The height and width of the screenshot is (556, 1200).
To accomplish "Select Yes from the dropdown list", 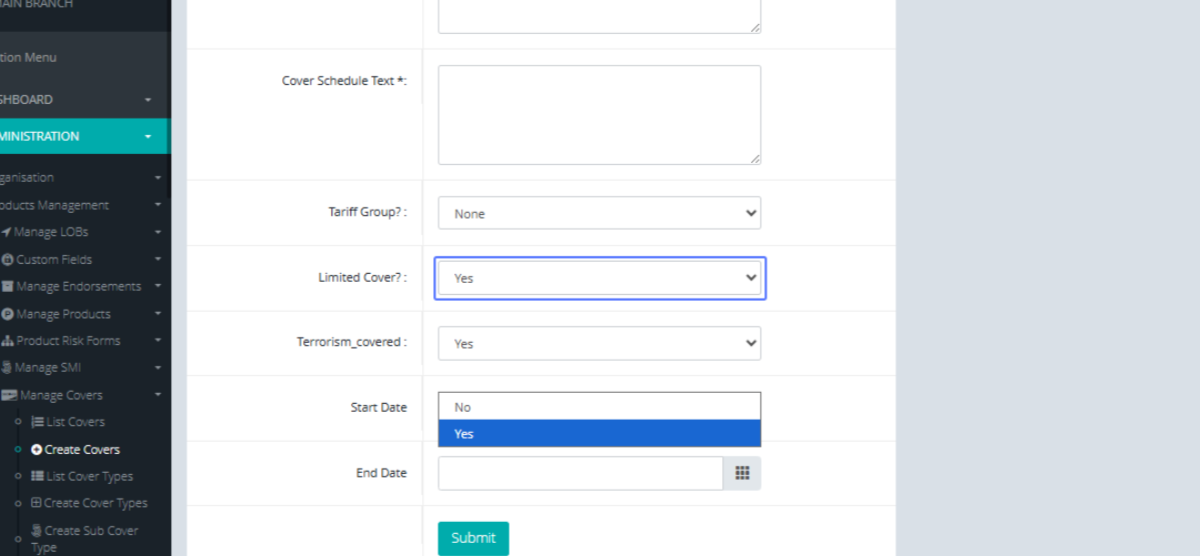I will pyautogui.click(x=599, y=433).
